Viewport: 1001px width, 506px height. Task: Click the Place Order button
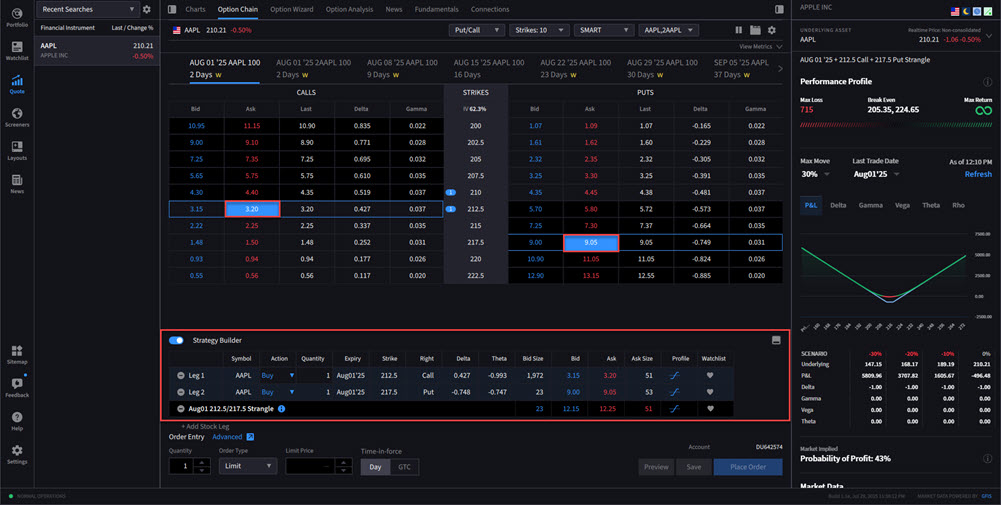748,467
